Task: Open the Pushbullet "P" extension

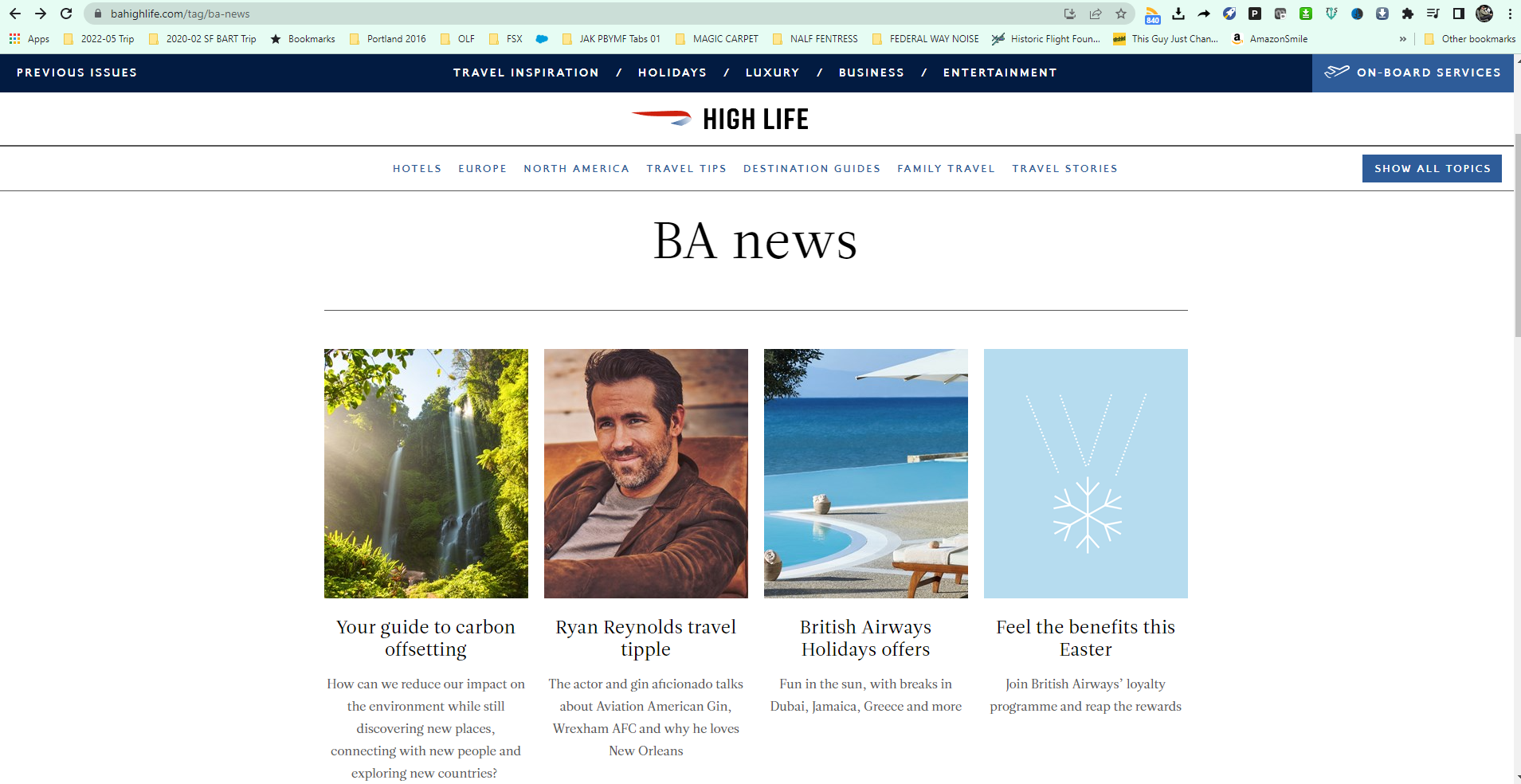Action: (1254, 14)
